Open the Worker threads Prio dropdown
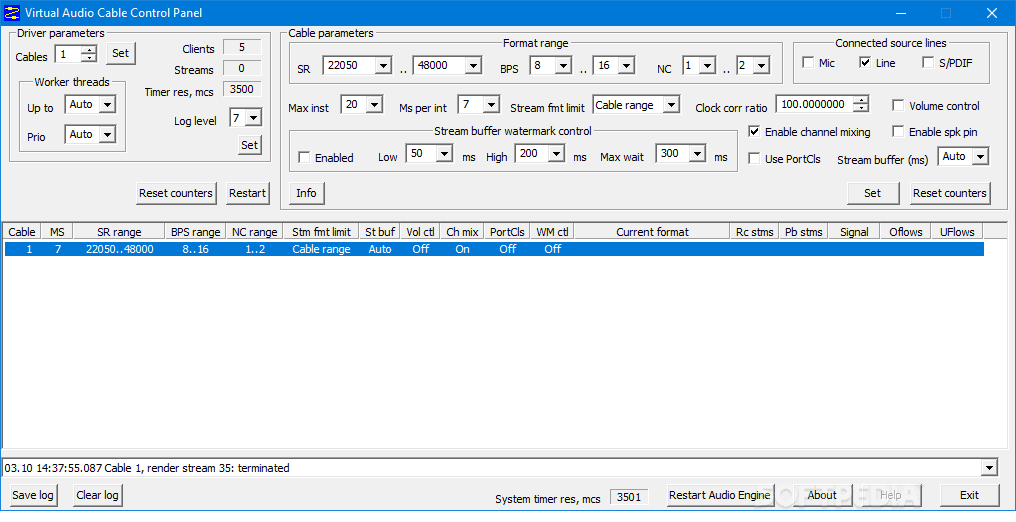Image resolution: width=1016 pixels, height=522 pixels. pyautogui.click(x=108, y=134)
